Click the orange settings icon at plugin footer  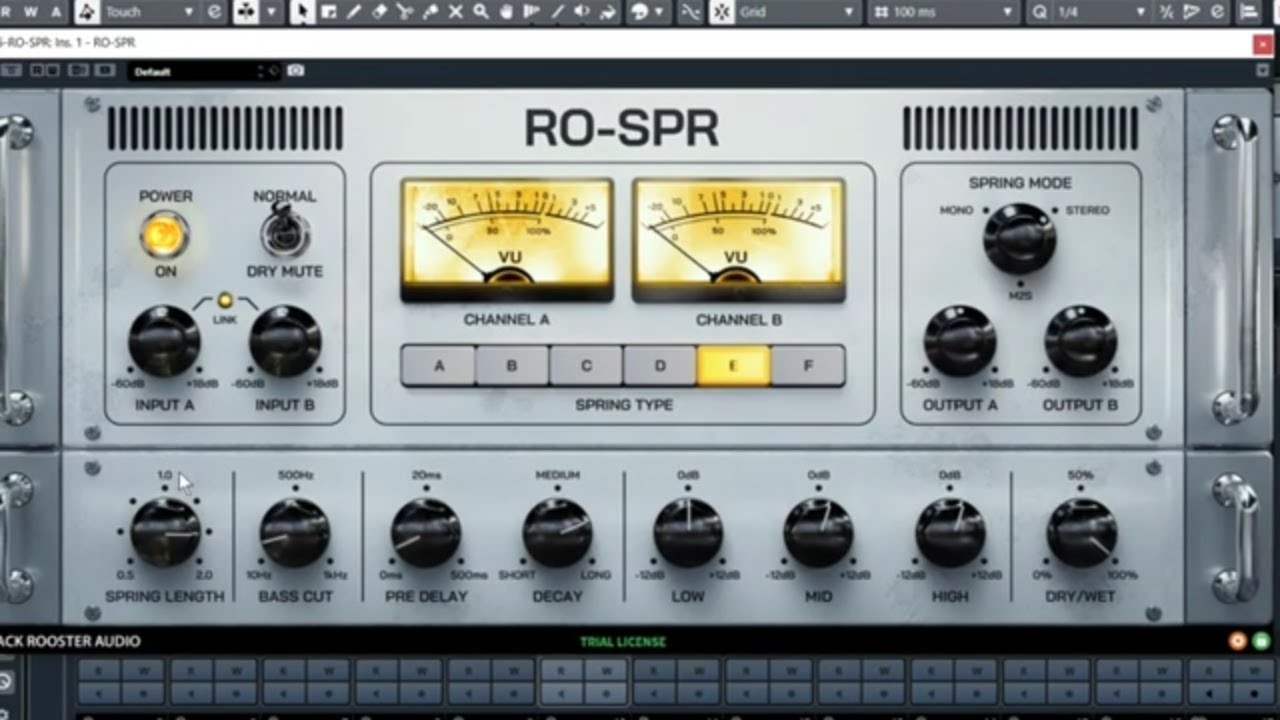1238,641
